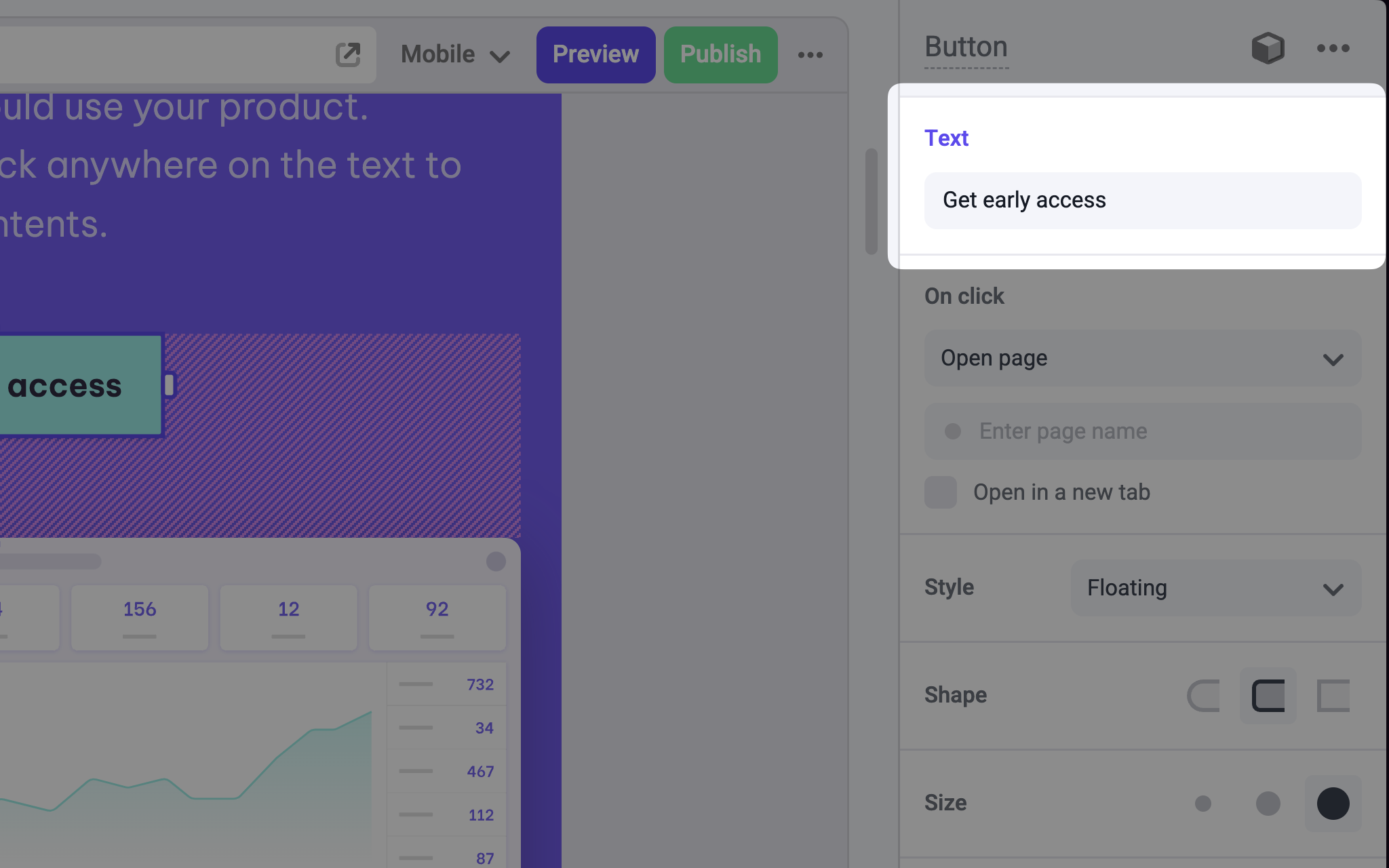Open the On click 'Open page' dropdown
This screenshot has height=868, width=1389.
(x=1142, y=358)
